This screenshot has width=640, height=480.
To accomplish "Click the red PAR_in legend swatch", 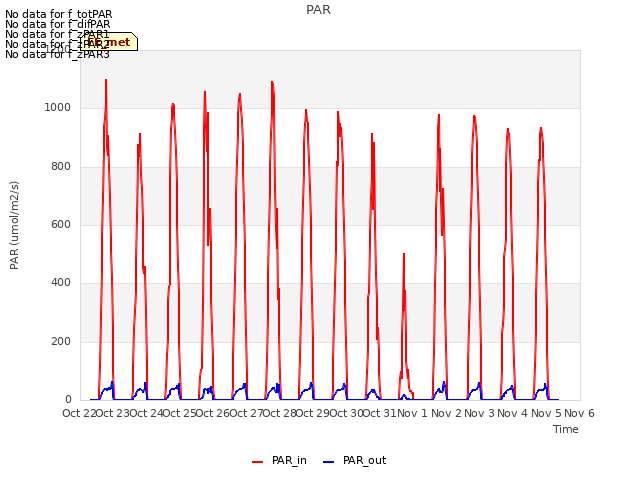I will coord(258,462).
